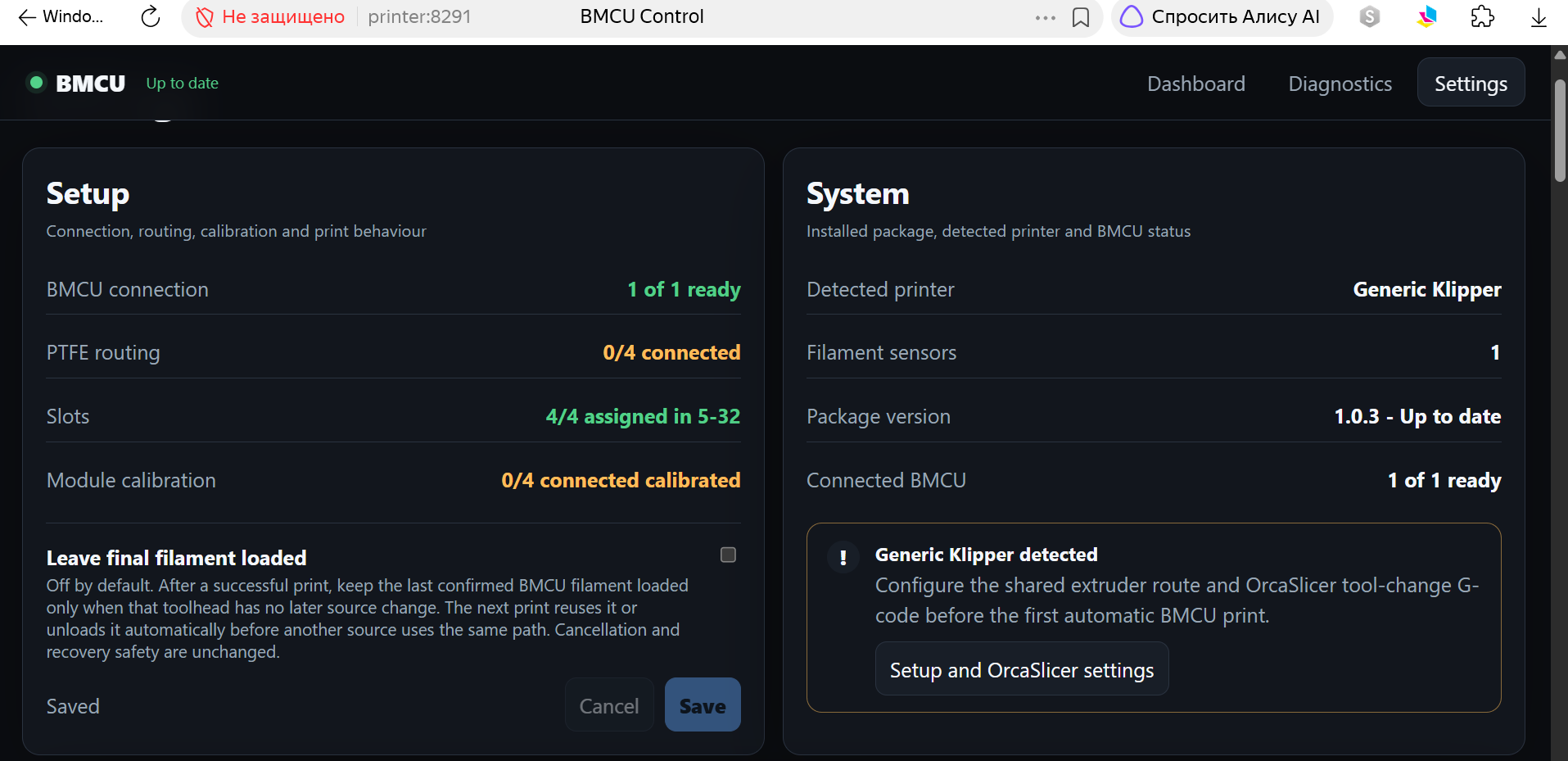Click the printer:8291 address field

pyautogui.click(x=419, y=17)
